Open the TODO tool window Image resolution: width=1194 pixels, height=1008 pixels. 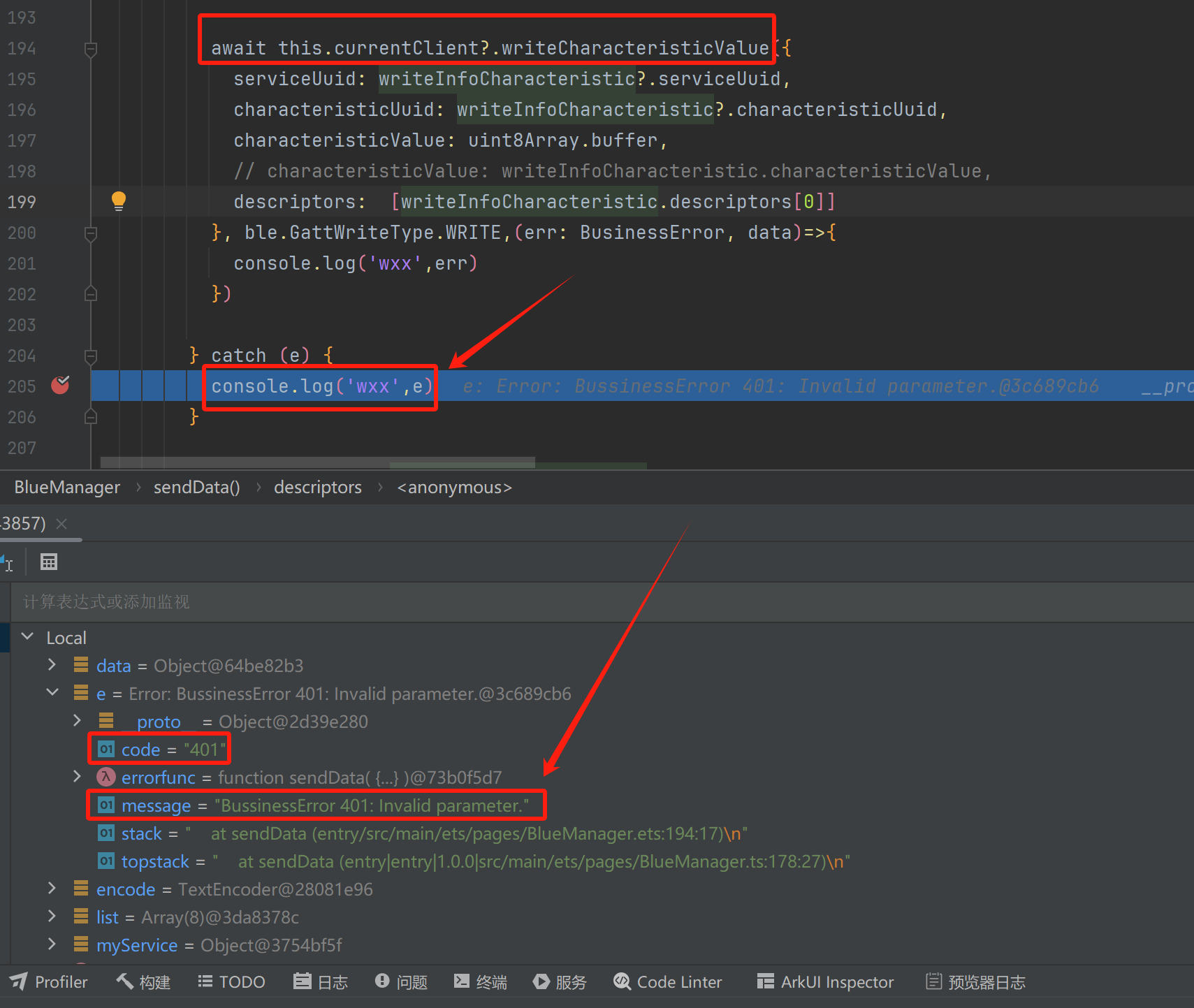[x=231, y=981]
